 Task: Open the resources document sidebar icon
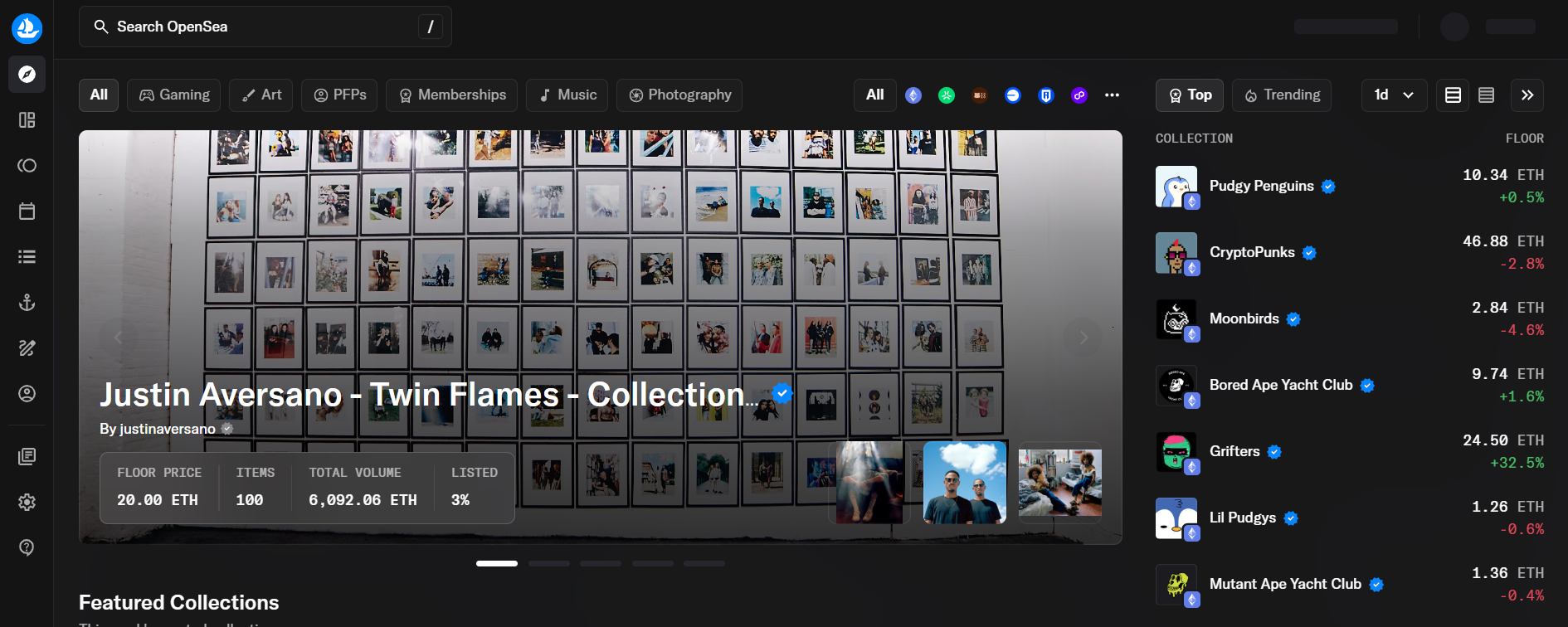coord(27,456)
